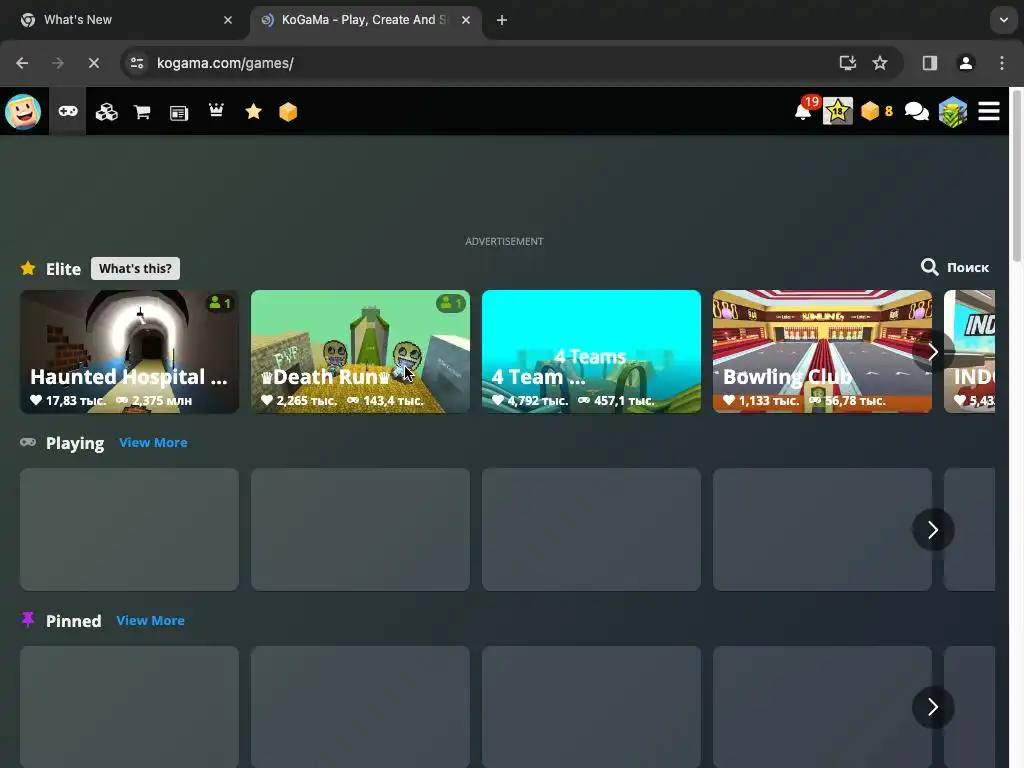Open the cubes Build icon in navbar
This screenshot has height=768, width=1024.
point(106,112)
